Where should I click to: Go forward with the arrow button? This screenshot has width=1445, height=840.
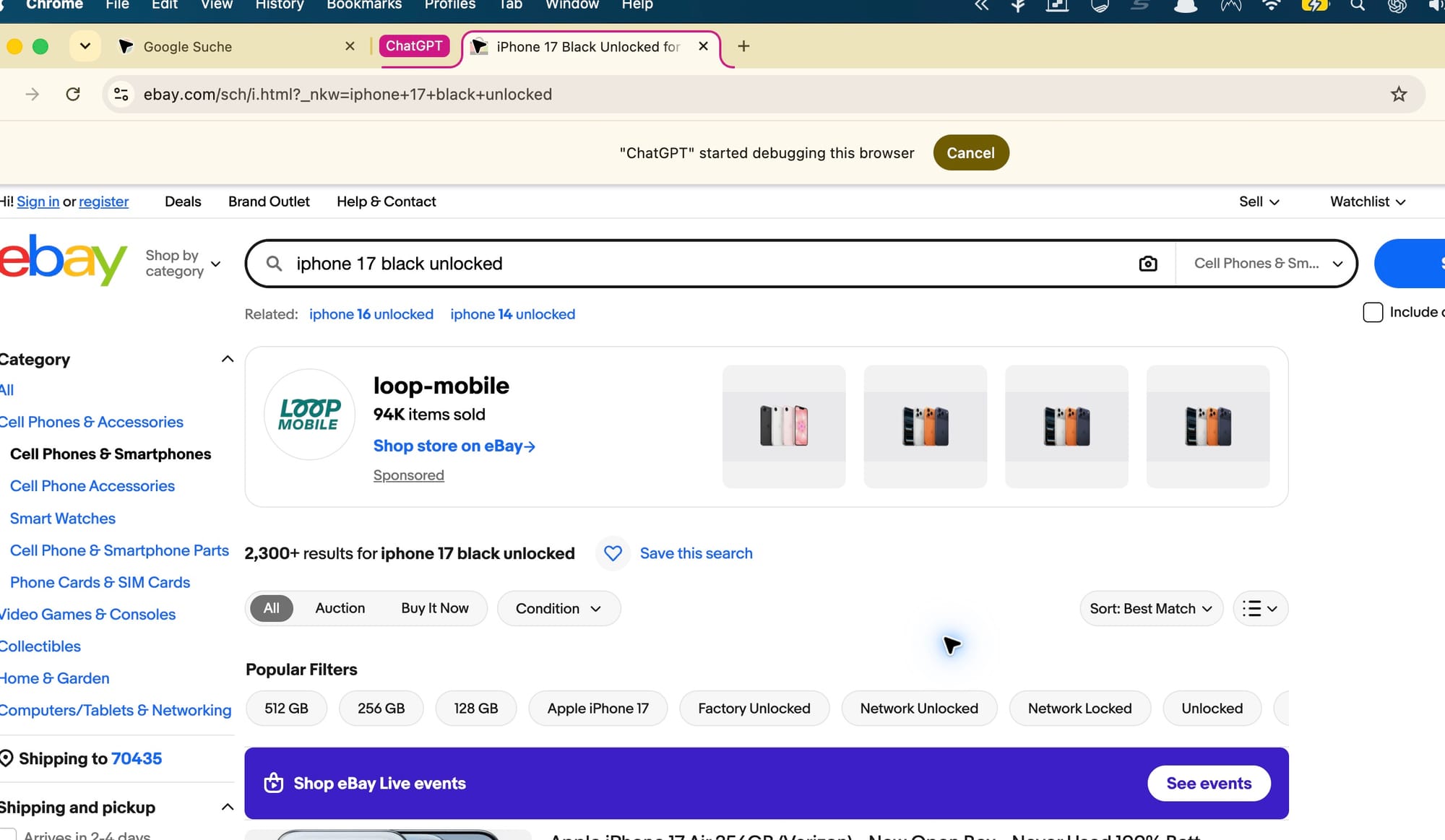33,94
